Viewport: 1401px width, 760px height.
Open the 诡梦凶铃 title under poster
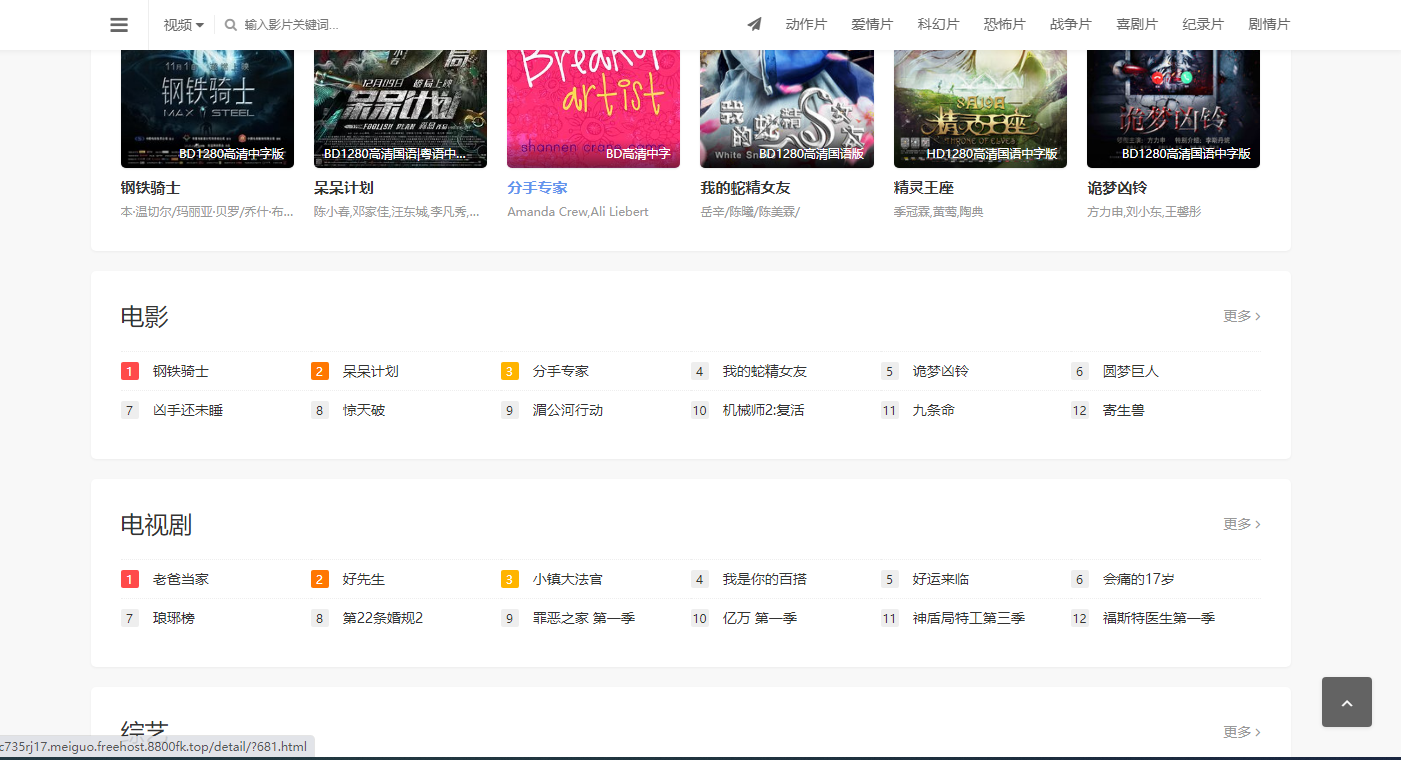(1117, 187)
